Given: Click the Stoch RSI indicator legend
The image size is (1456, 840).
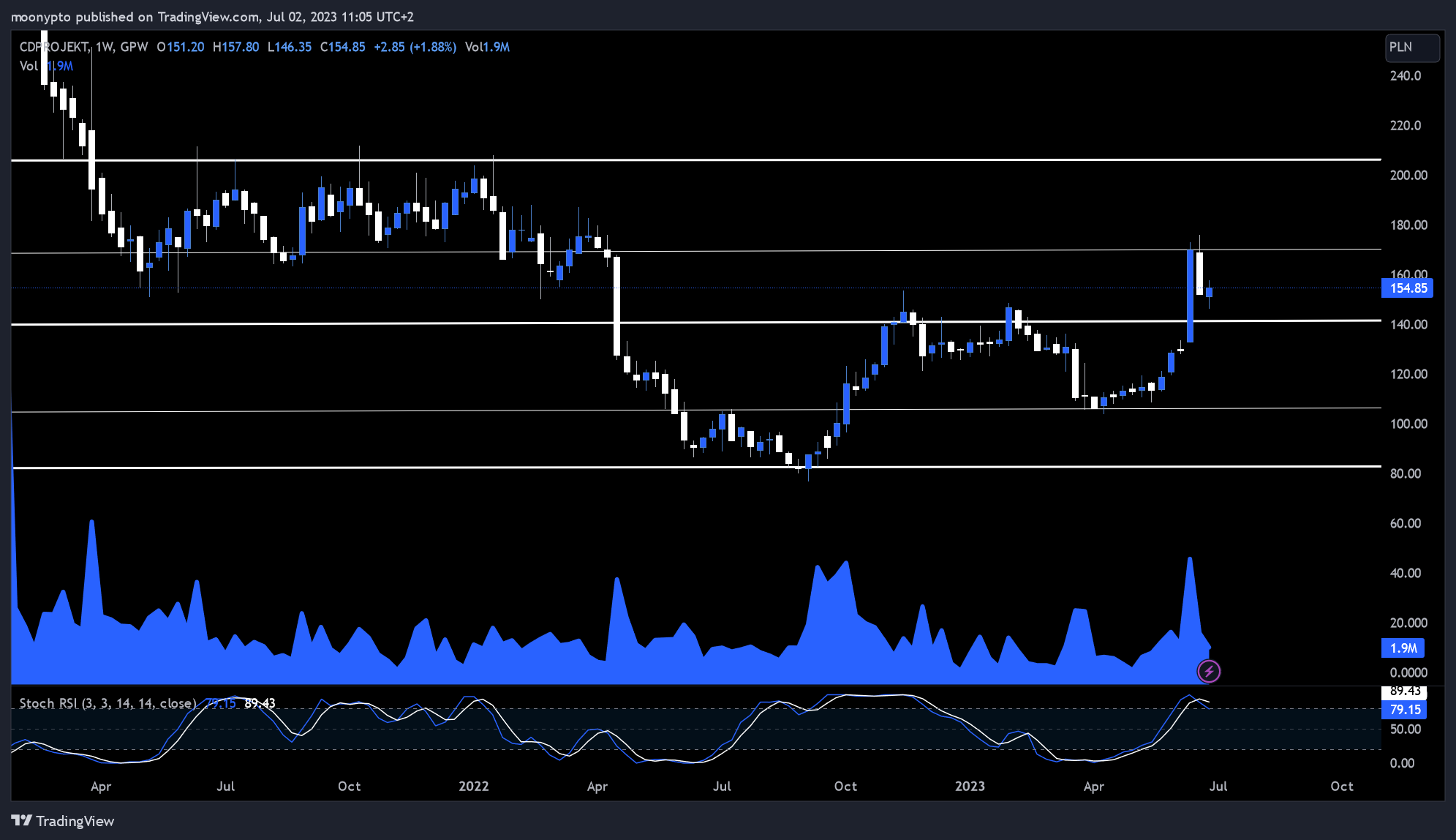Looking at the screenshot, I should [107, 703].
